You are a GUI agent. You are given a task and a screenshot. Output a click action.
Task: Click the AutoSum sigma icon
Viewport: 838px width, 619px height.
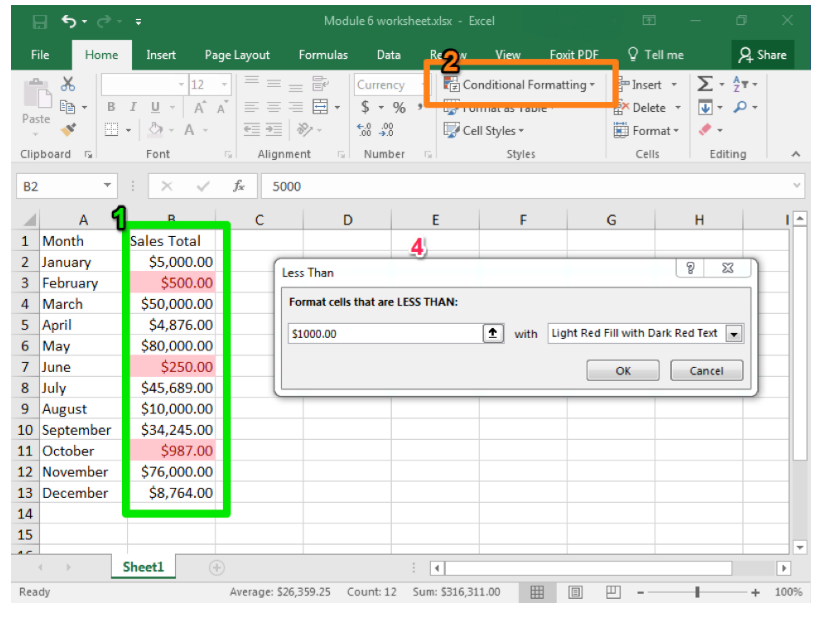point(705,85)
